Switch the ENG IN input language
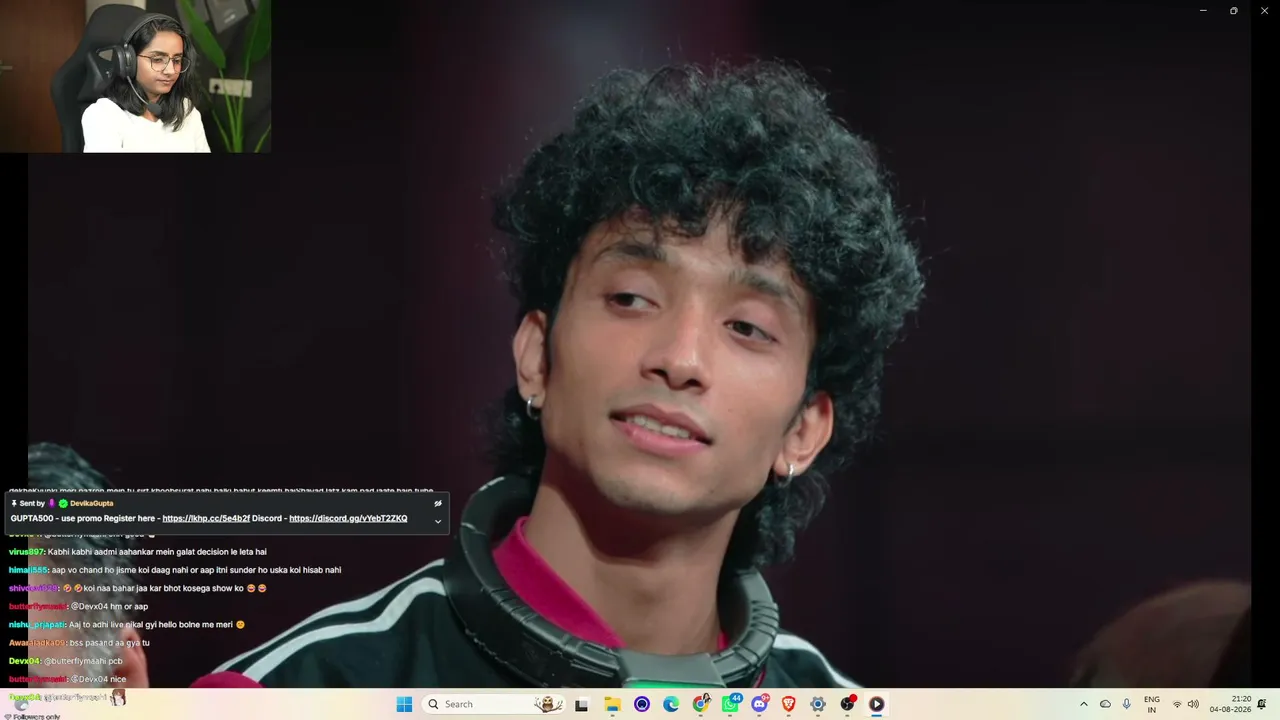Screen dimensions: 1280x720 (x=1152, y=704)
